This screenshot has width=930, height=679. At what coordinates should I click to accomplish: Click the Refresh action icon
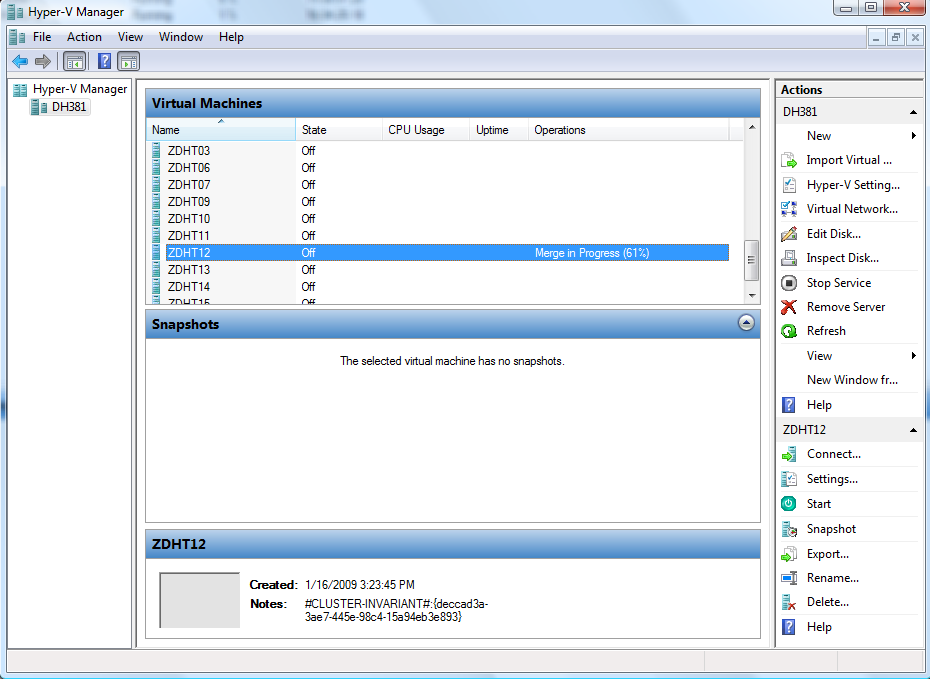click(x=789, y=331)
